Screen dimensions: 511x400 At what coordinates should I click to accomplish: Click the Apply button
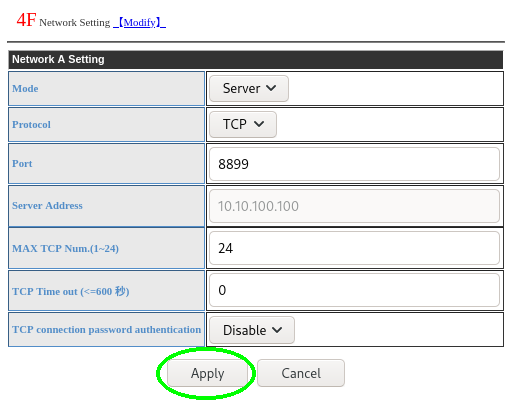(207, 373)
